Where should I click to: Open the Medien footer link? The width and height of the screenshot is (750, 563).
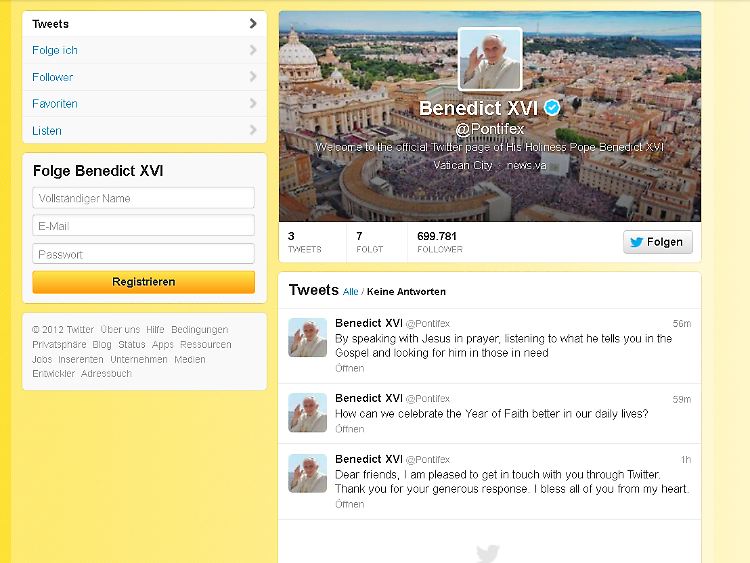[190, 359]
